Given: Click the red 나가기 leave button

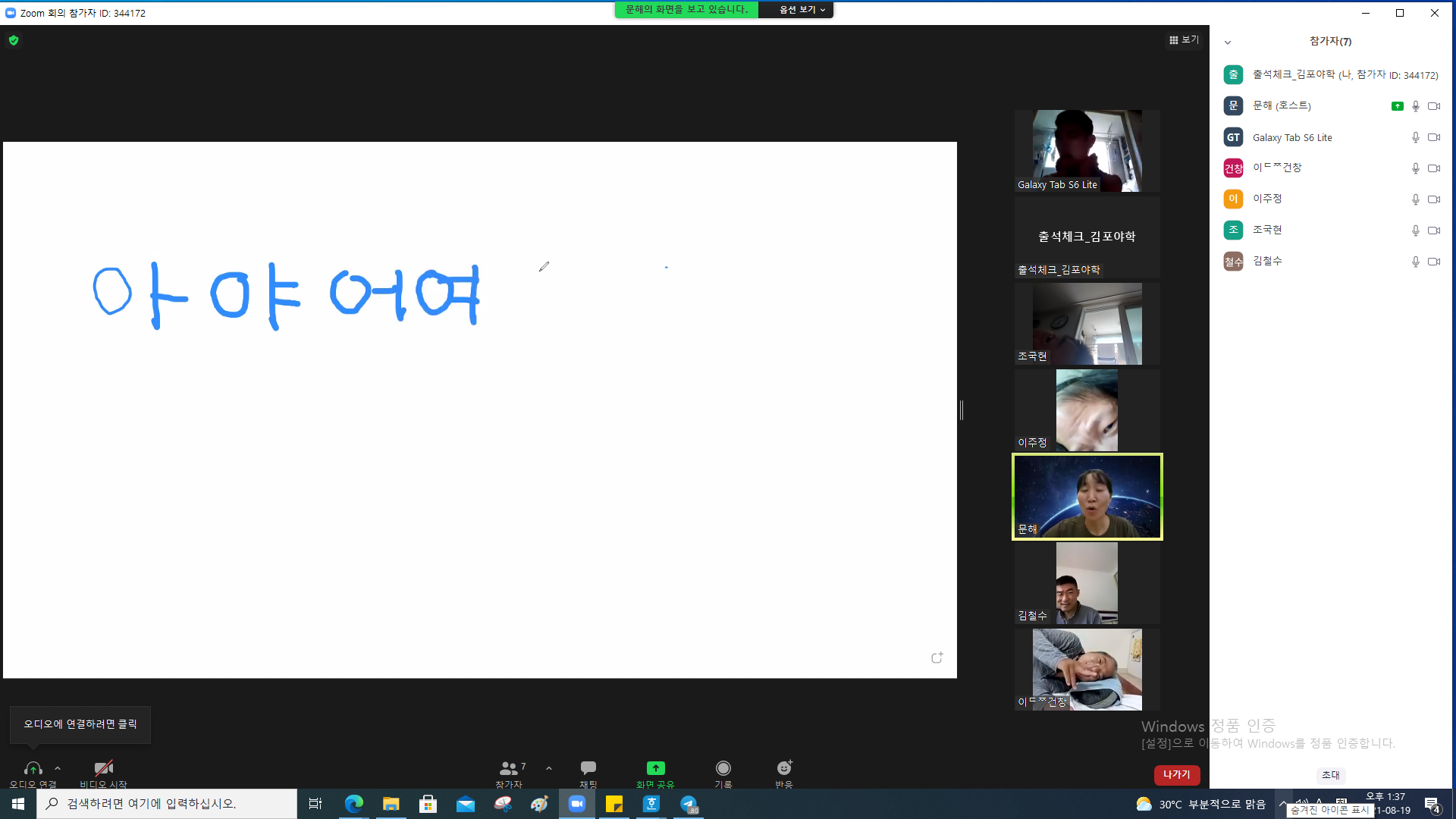Looking at the screenshot, I should pos(1177,774).
